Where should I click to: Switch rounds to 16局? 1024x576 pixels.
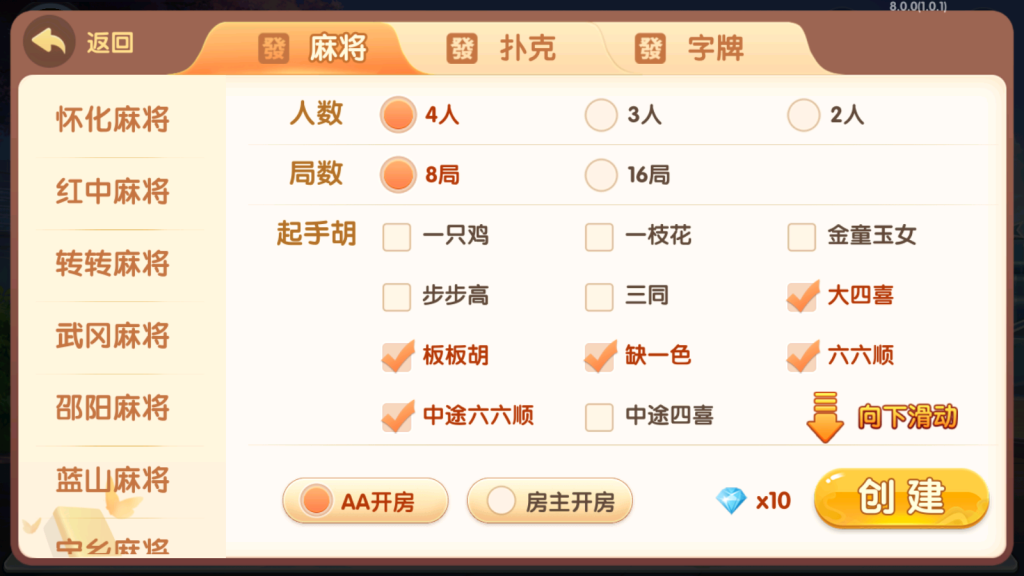600,176
